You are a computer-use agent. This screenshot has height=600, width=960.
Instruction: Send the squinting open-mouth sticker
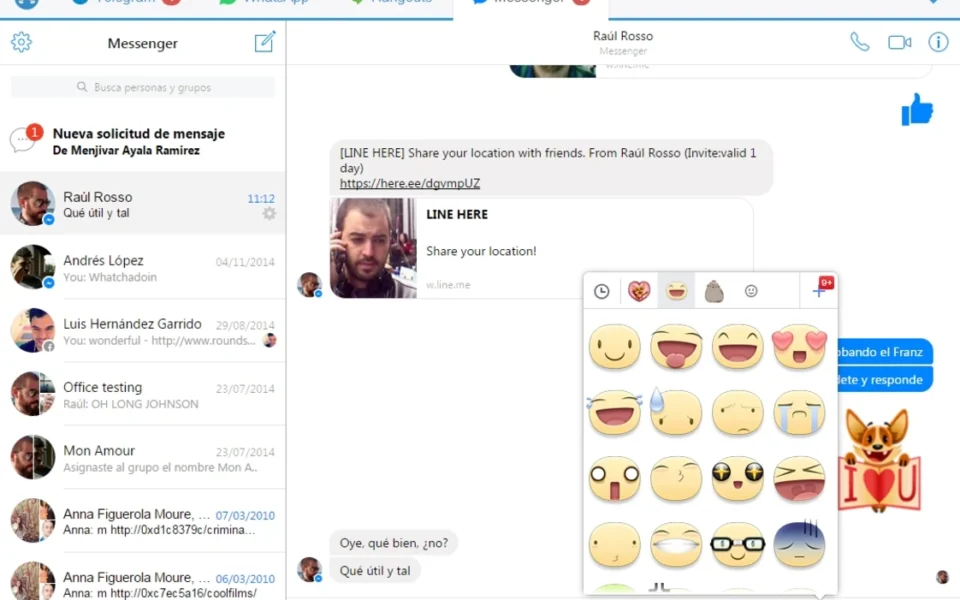(799, 478)
